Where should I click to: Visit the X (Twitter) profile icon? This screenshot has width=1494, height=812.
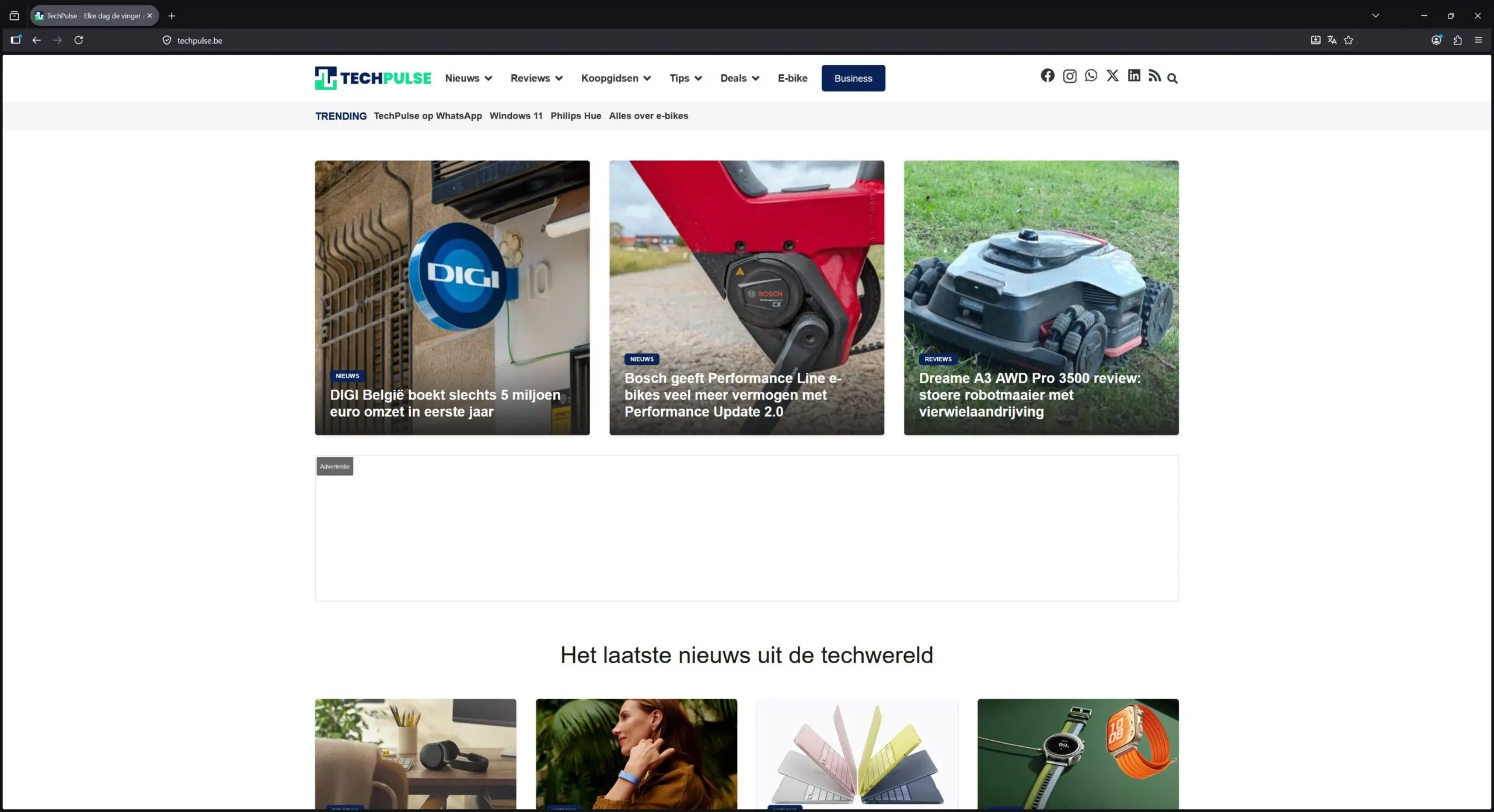1112,76
